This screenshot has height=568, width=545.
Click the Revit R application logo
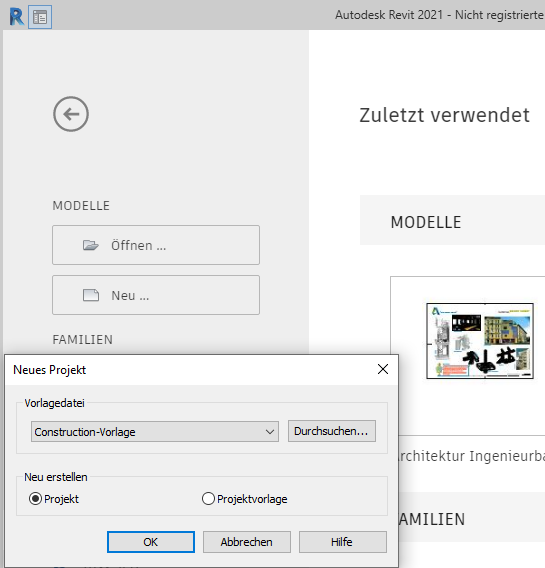pos(16,17)
